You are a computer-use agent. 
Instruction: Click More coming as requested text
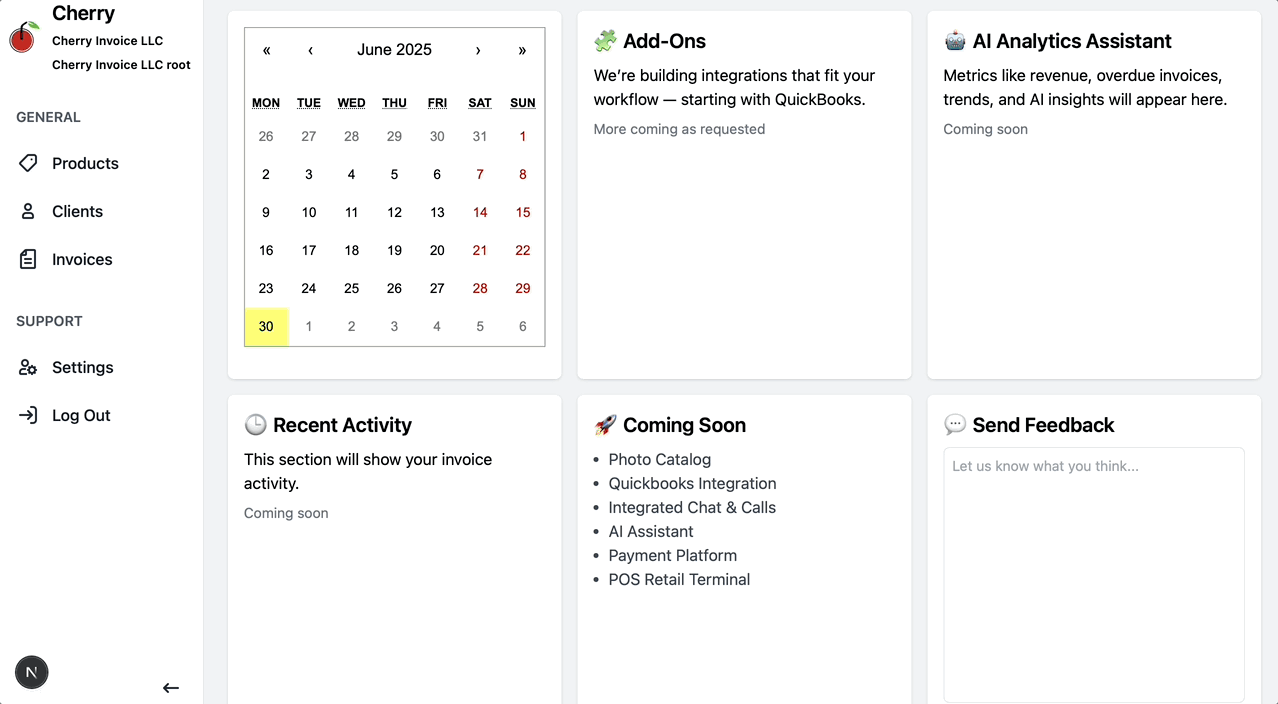(x=679, y=129)
